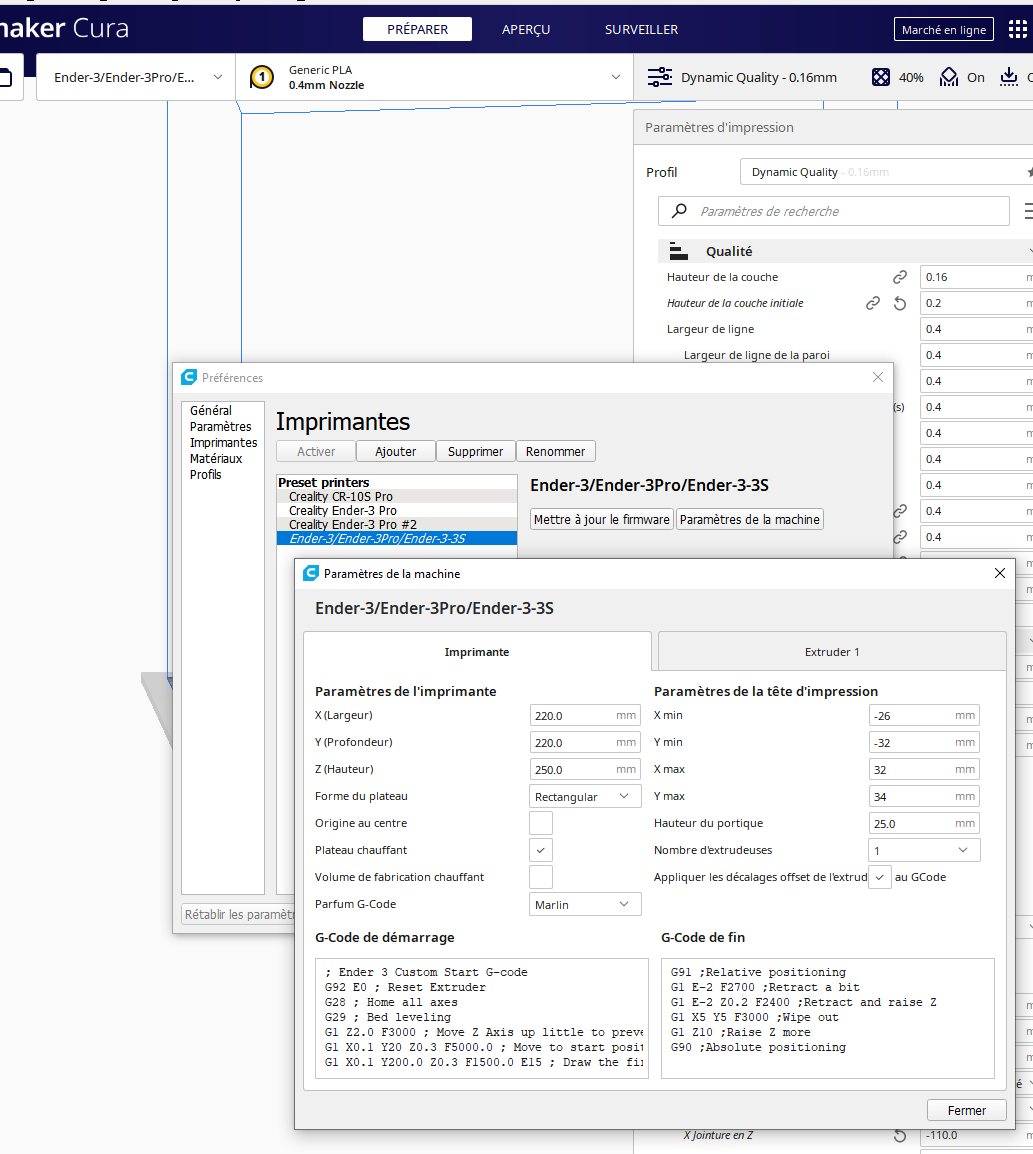Open Nombre d'extrudeuses dropdown
This screenshot has width=1033, height=1154.
tap(924, 850)
